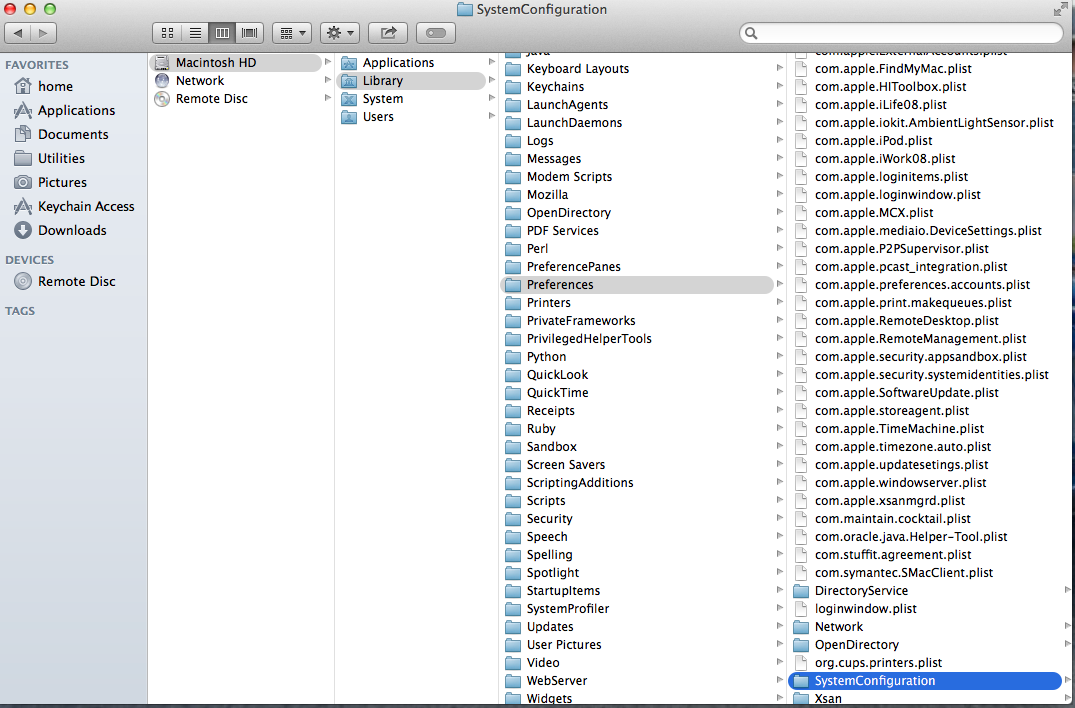1075x708 pixels.
Task: Open the System folder
Action: (x=411, y=99)
